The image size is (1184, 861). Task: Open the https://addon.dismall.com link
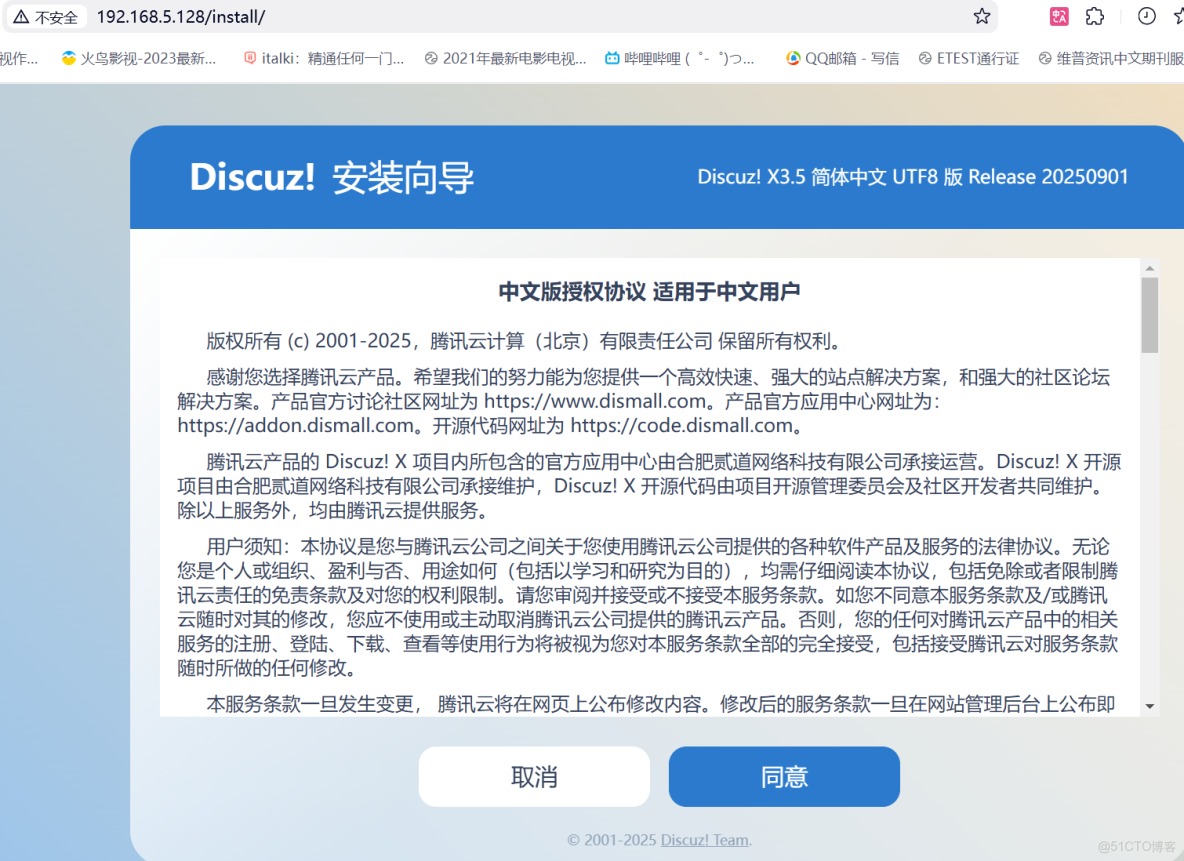(287, 425)
